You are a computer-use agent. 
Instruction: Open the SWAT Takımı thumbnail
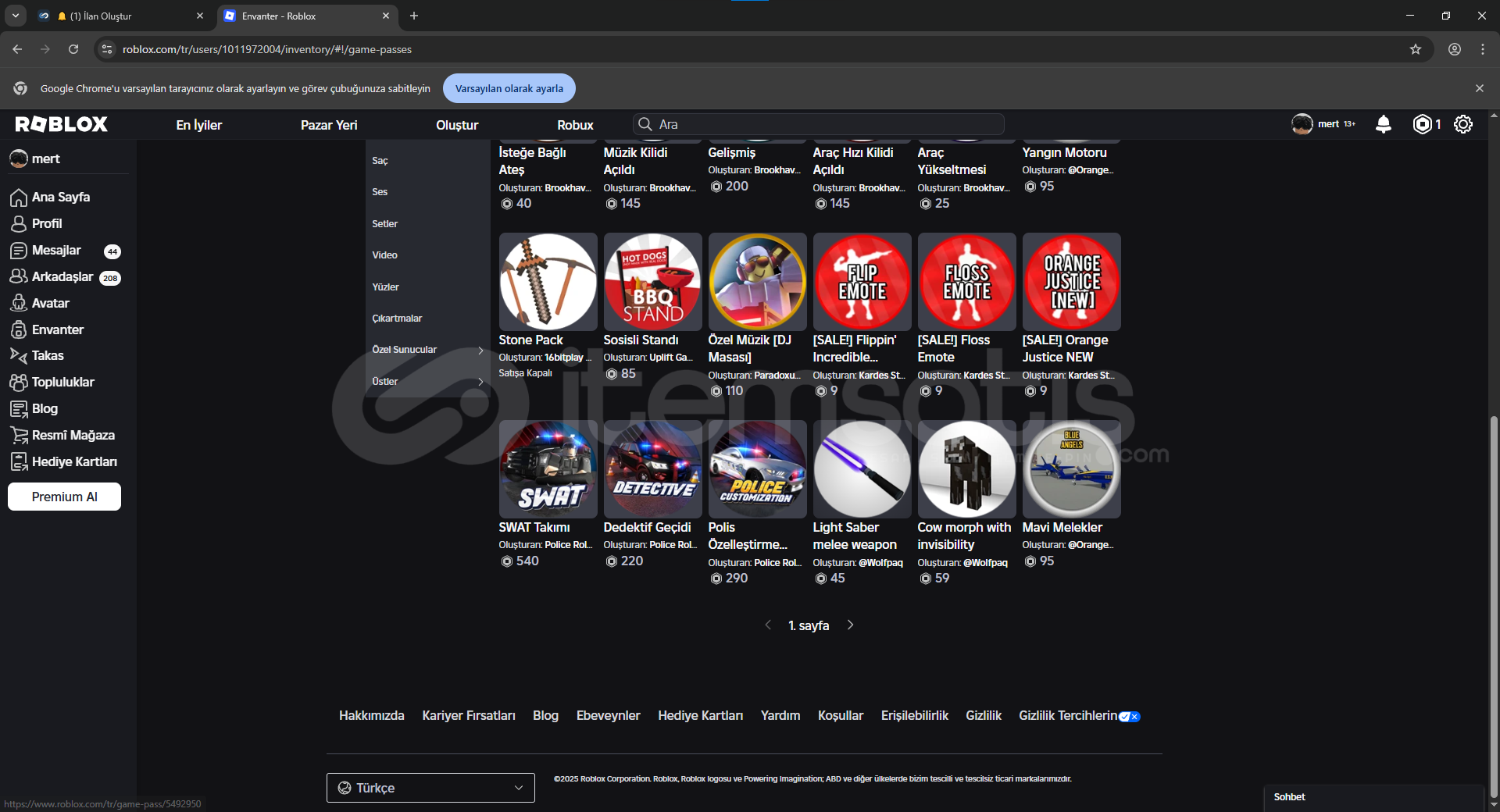pos(548,469)
